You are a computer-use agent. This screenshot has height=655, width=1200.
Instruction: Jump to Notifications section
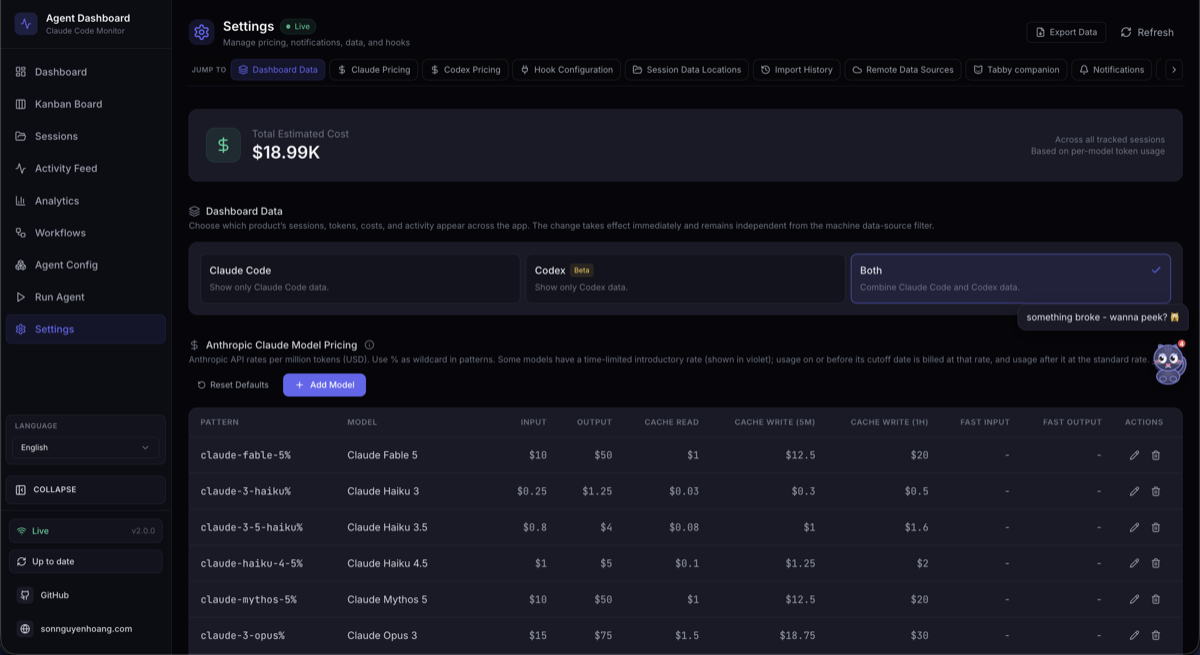1111,70
